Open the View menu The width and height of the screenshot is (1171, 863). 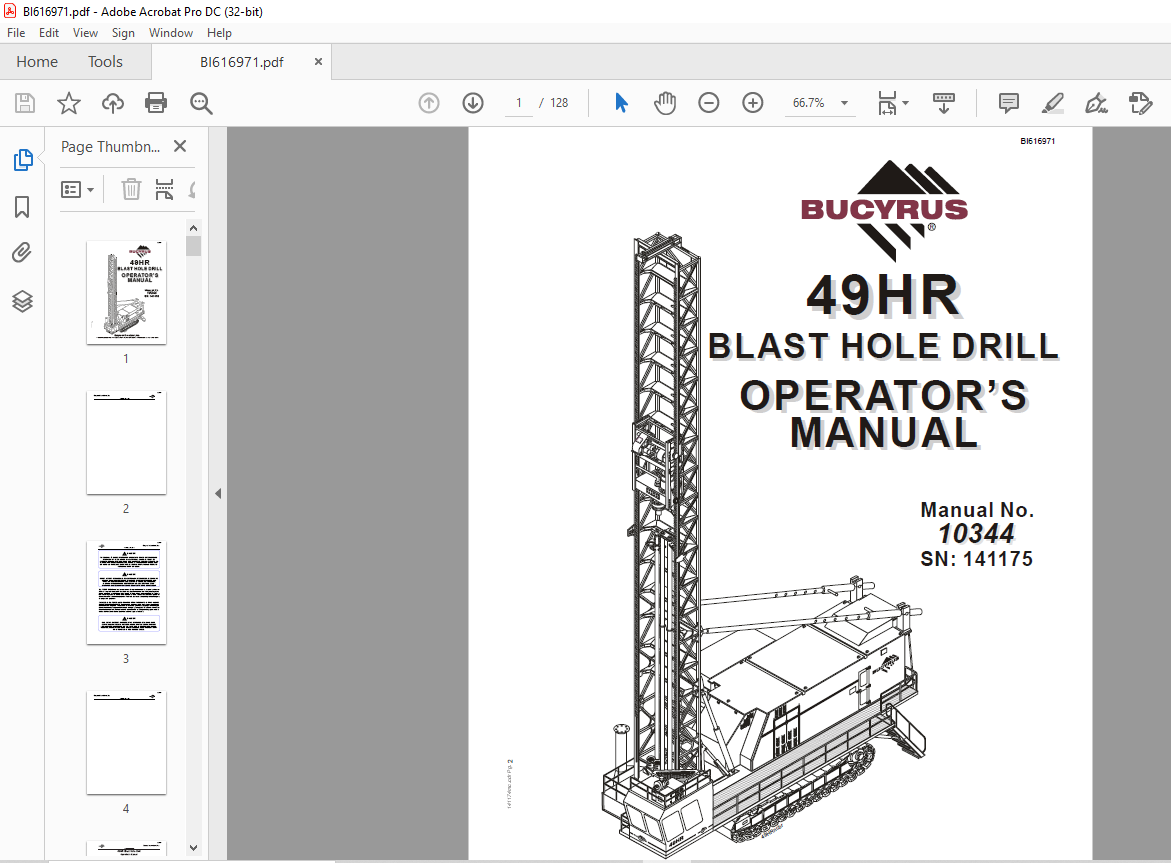[85, 33]
